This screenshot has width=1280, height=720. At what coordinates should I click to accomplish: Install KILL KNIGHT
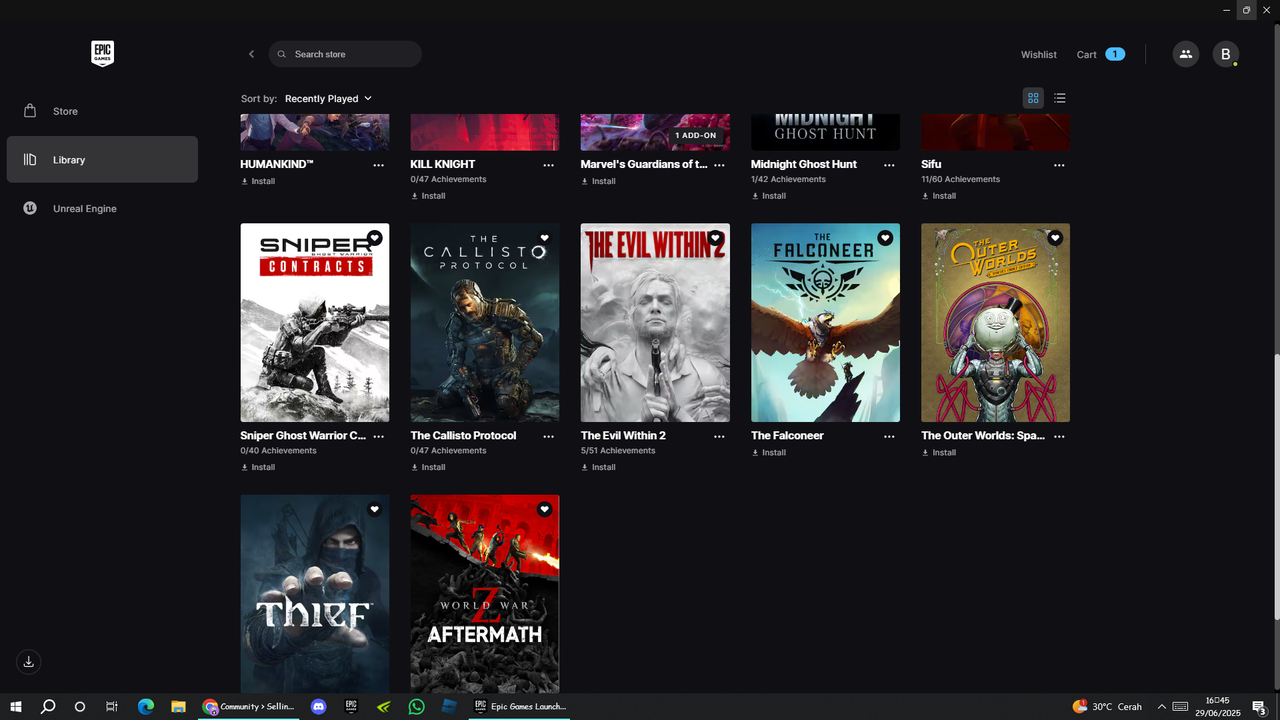point(428,196)
